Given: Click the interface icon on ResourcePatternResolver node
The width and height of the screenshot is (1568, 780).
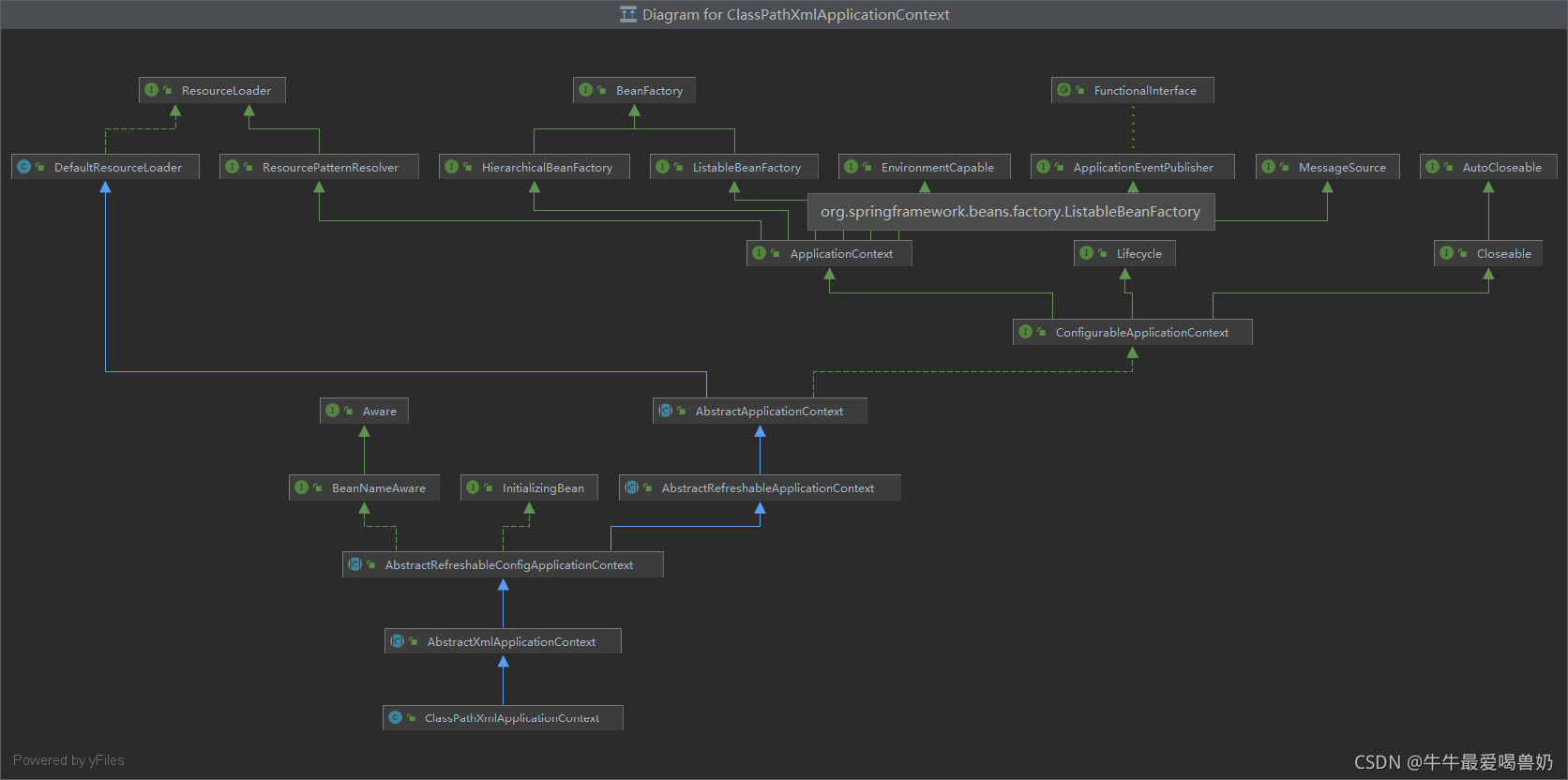Looking at the screenshot, I should (x=233, y=167).
